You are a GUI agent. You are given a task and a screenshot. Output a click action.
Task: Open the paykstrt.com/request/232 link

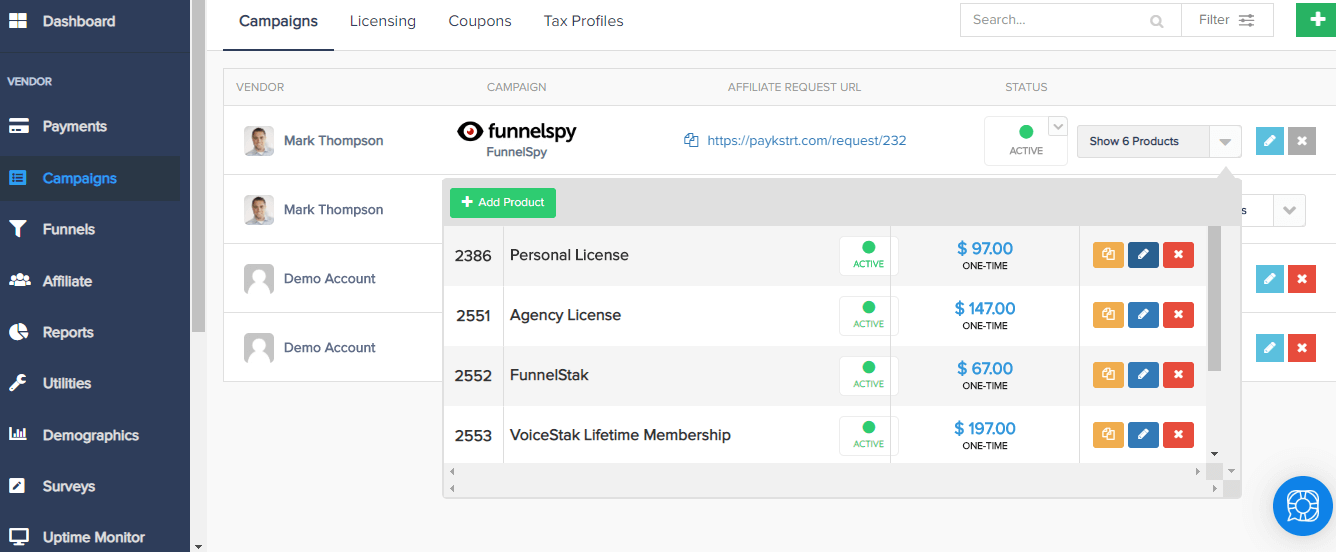click(807, 141)
